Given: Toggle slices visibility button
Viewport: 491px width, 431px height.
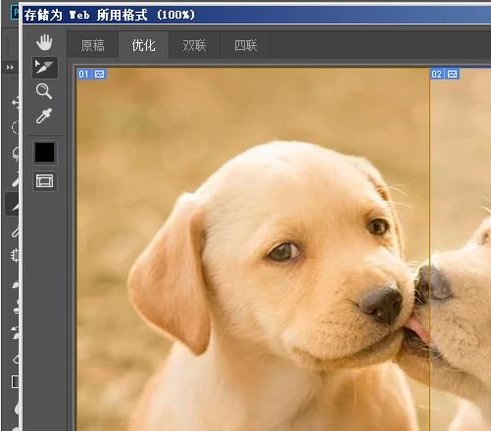Looking at the screenshot, I should click(44, 181).
